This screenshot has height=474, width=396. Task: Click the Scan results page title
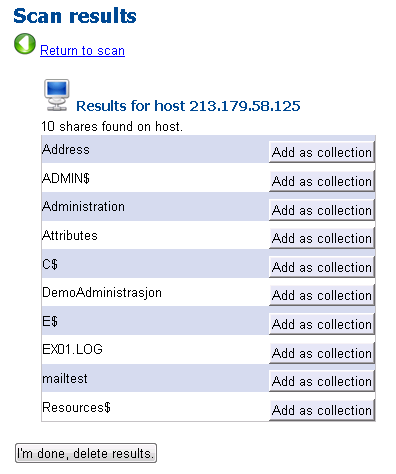pos(75,16)
